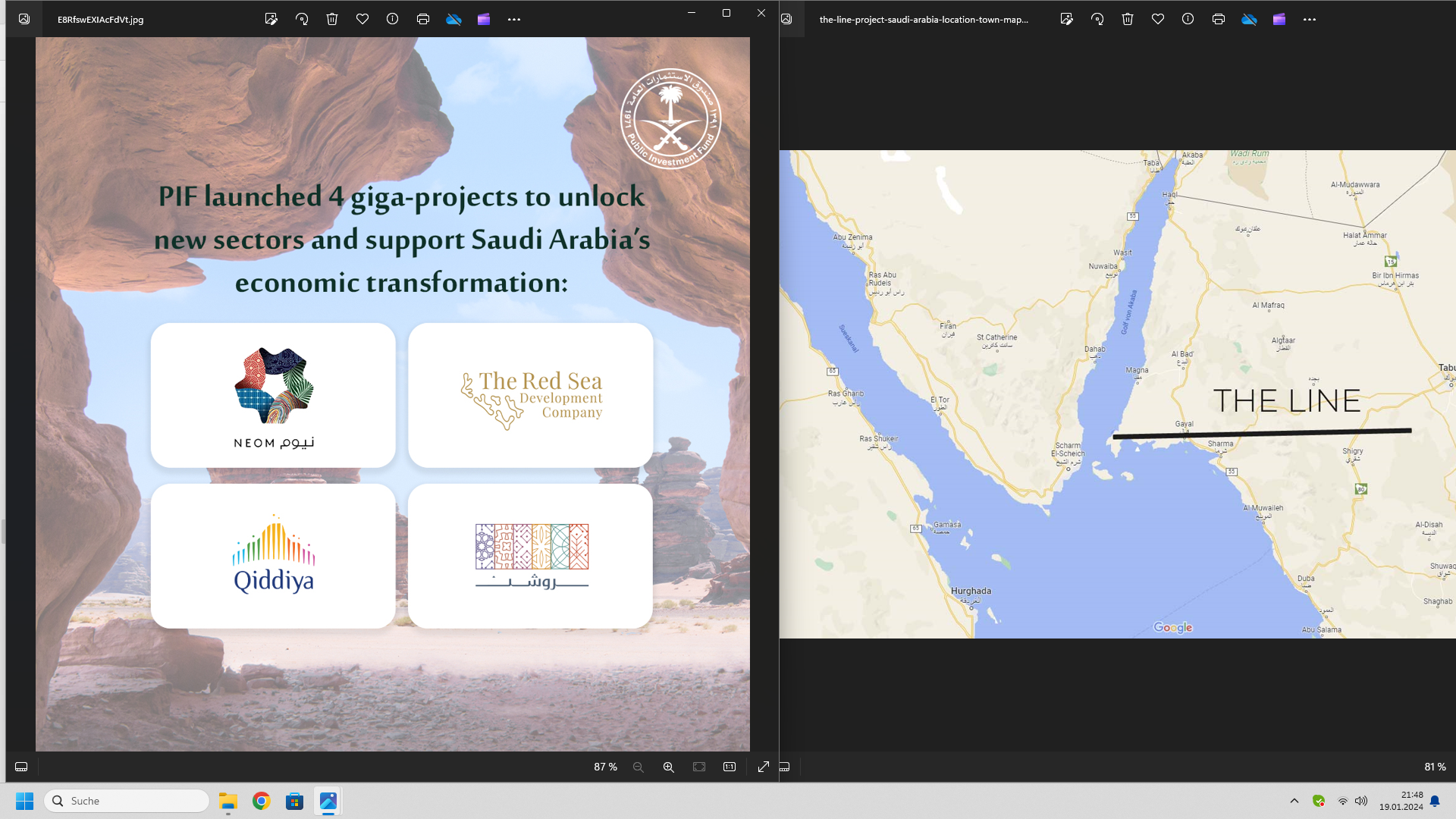Click the security shield tray icon

point(1319,801)
